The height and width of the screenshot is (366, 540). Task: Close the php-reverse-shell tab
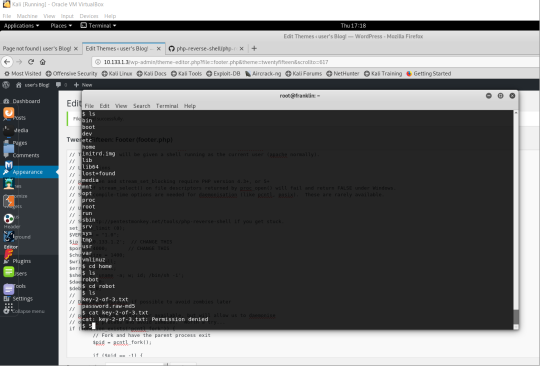241,49
